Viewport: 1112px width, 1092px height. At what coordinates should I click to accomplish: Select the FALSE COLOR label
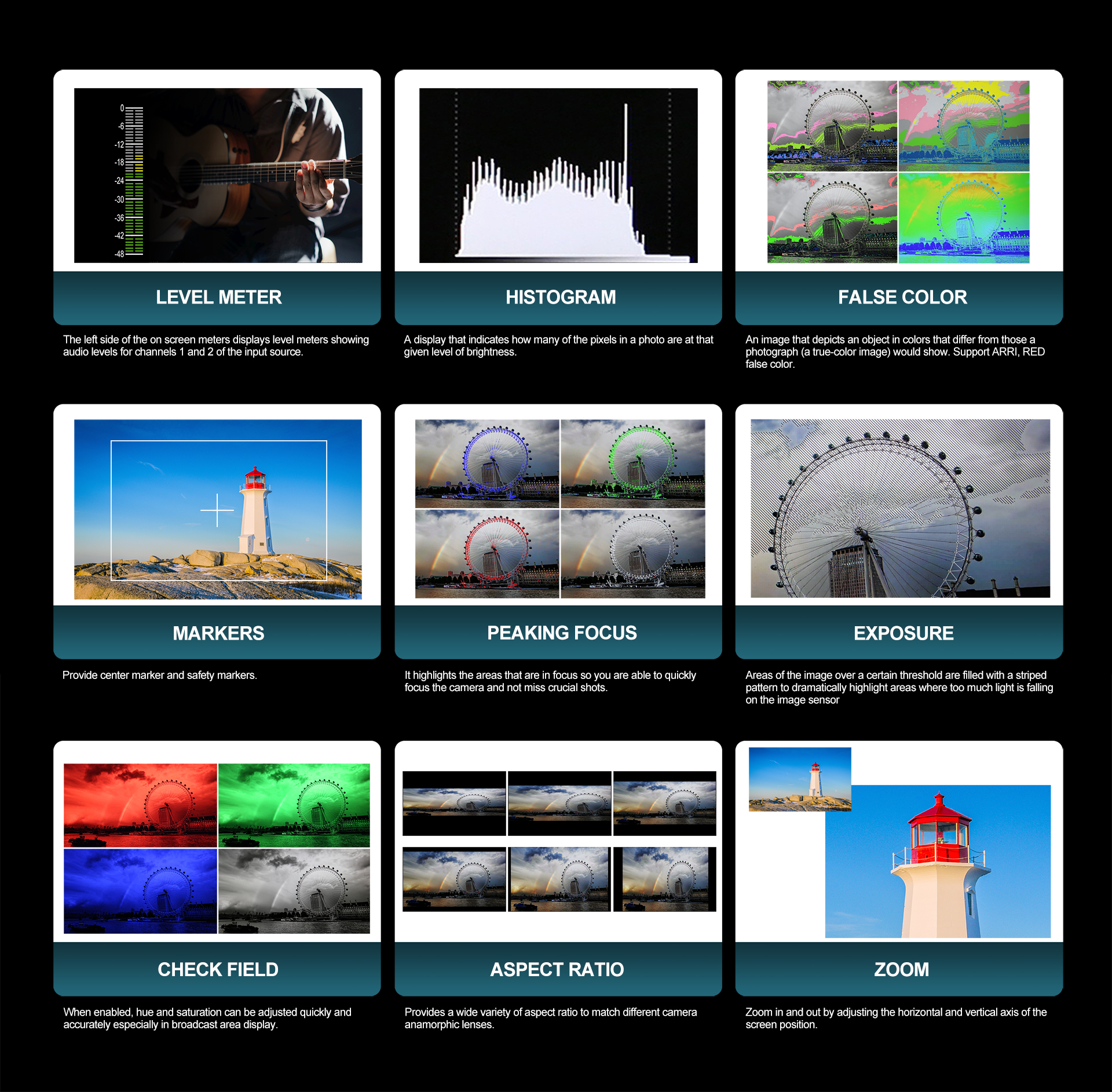coord(902,297)
